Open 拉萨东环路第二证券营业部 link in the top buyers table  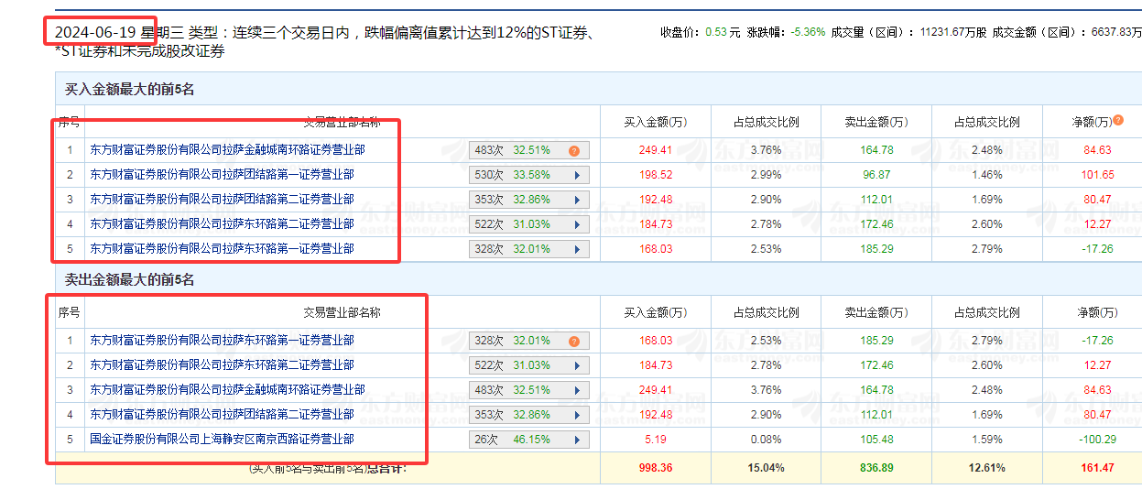(x=222, y=223)
